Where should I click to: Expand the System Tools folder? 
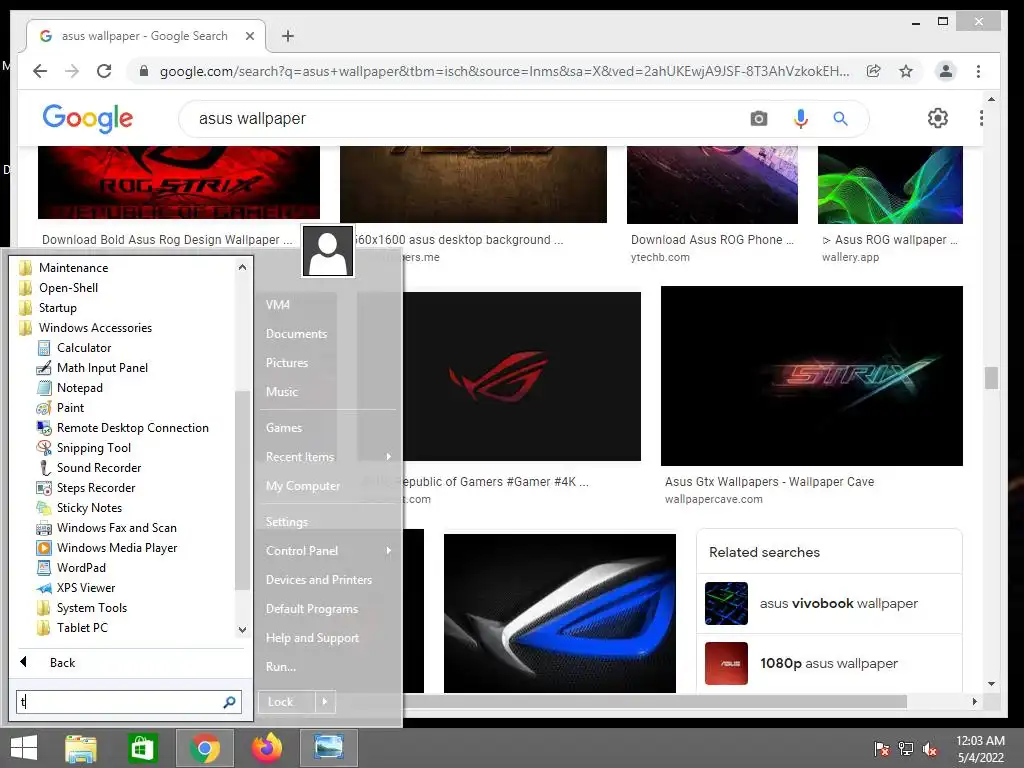(x=91, y=608)
